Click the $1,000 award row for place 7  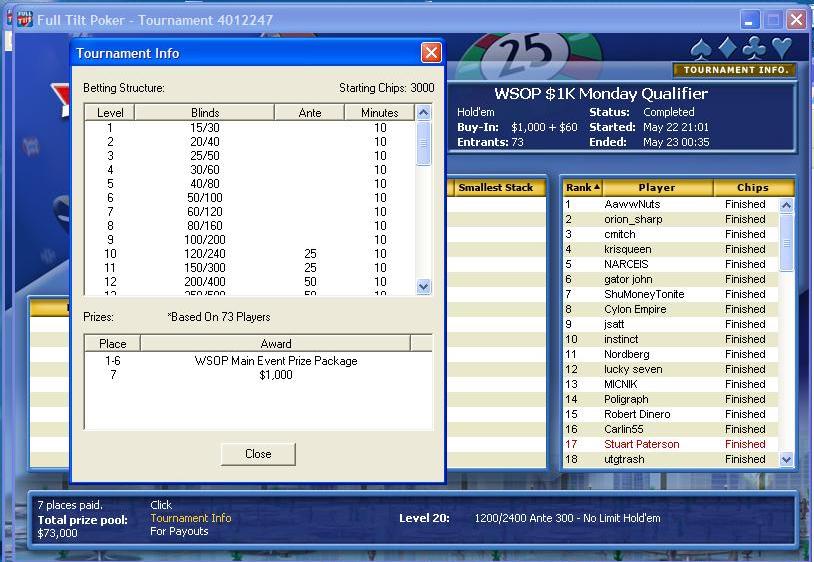pos(258,375)
